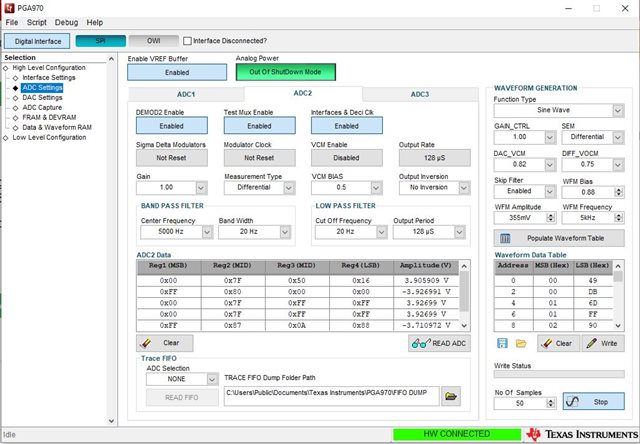Viewport: 640px width, 444px height.
Task: Toggle VCM Enable Disabled button
Action: (347, 158)
